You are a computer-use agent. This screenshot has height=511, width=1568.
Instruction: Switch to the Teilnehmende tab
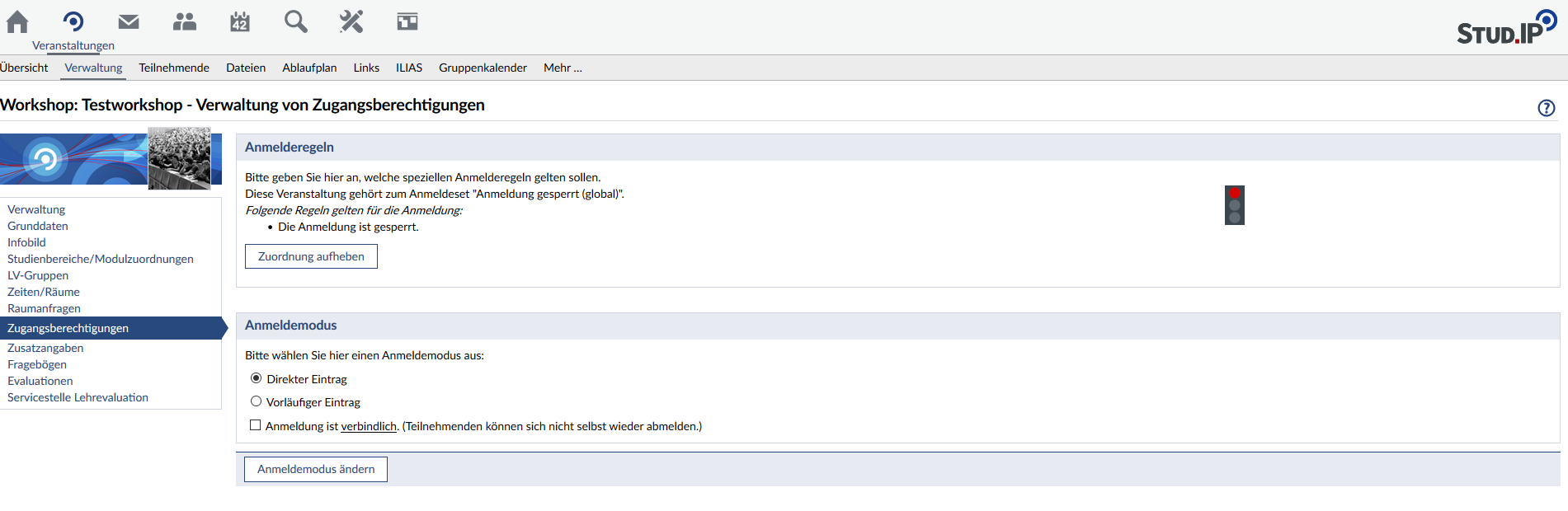tap(174, 68)
